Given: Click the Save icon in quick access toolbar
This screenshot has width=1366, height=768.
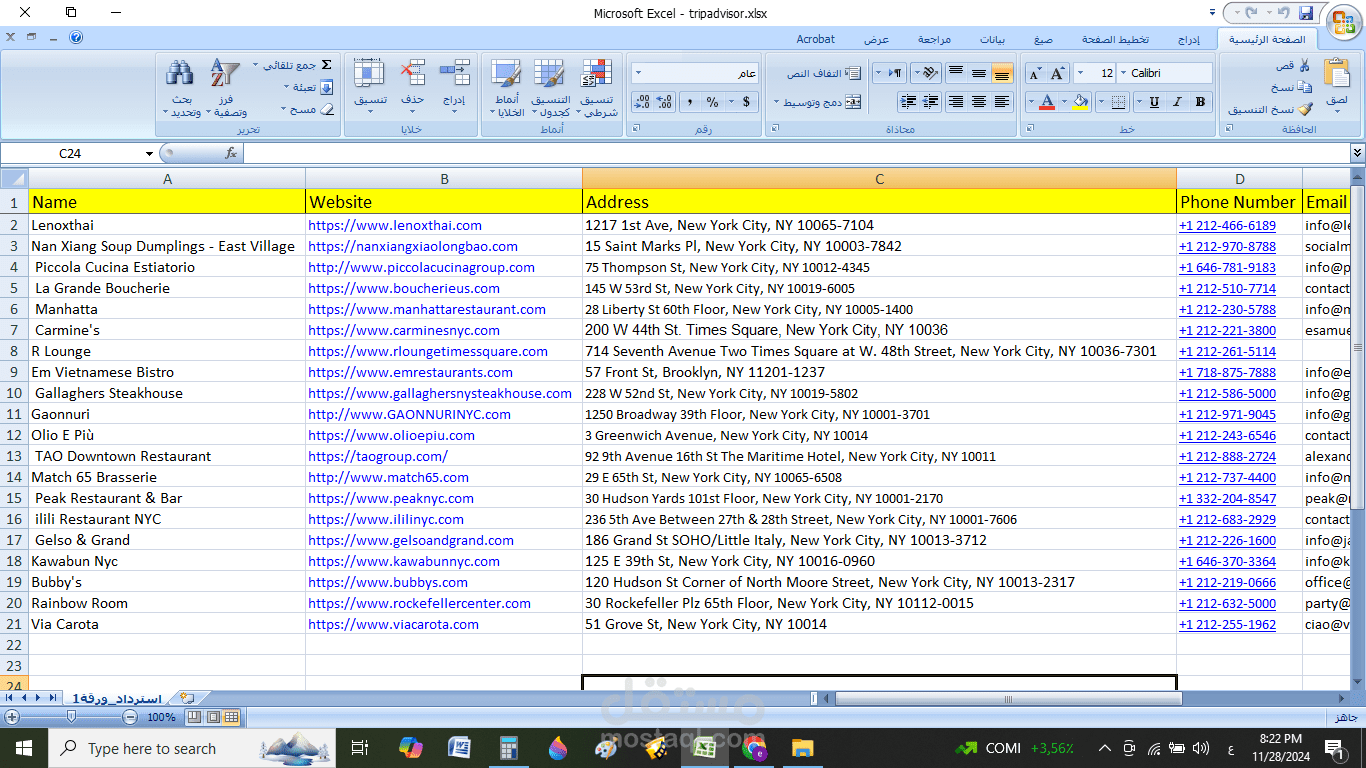Looking at the screenshot, I should point(1306,13).
